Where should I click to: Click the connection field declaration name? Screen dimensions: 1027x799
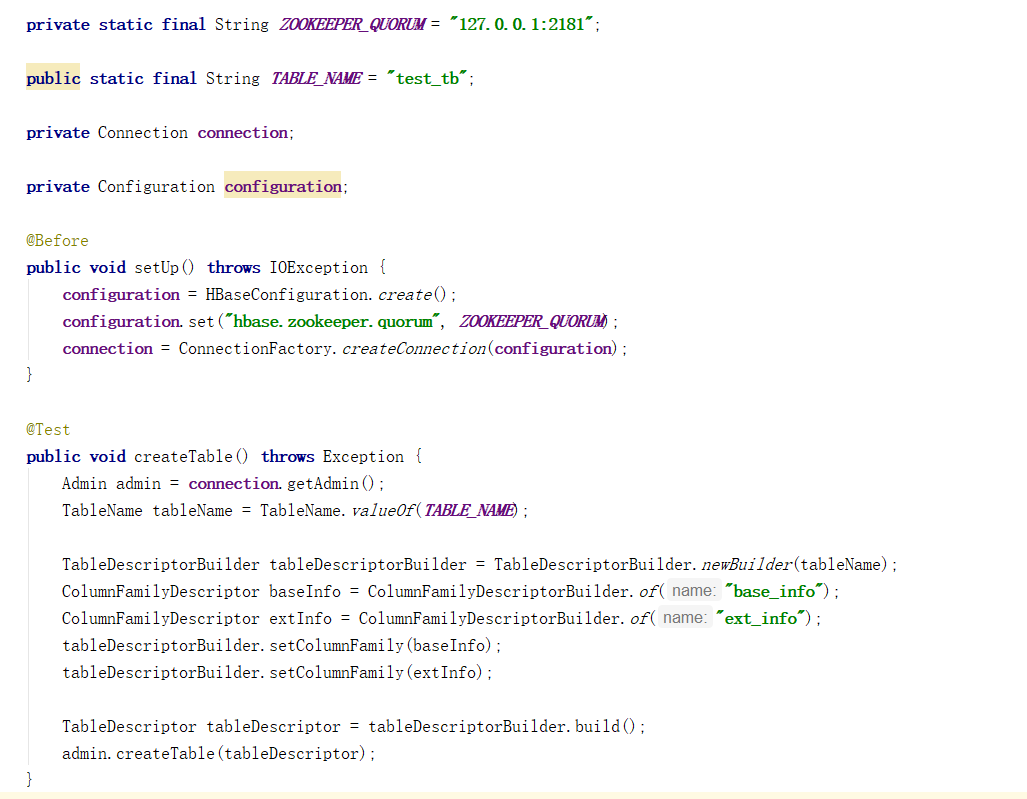(x=242, y=133)
